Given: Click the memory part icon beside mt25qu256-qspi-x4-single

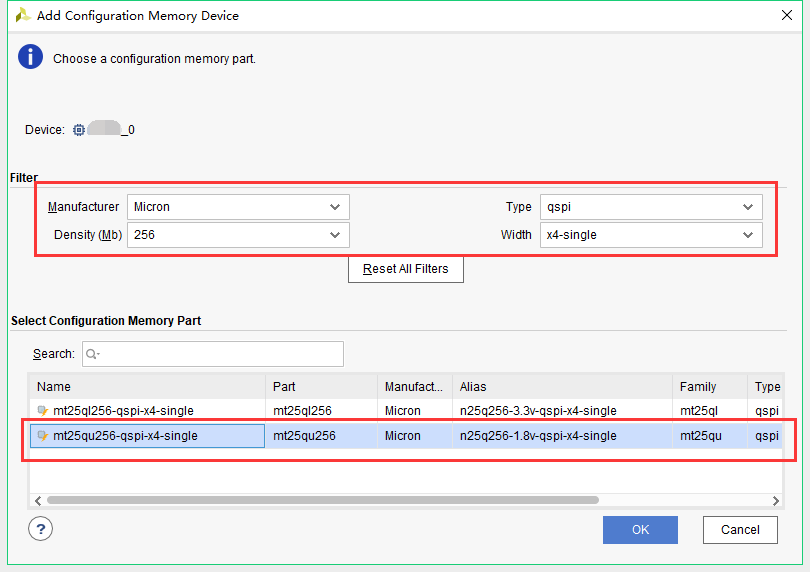Looking at the screenshot, I should tap(43, 436).
